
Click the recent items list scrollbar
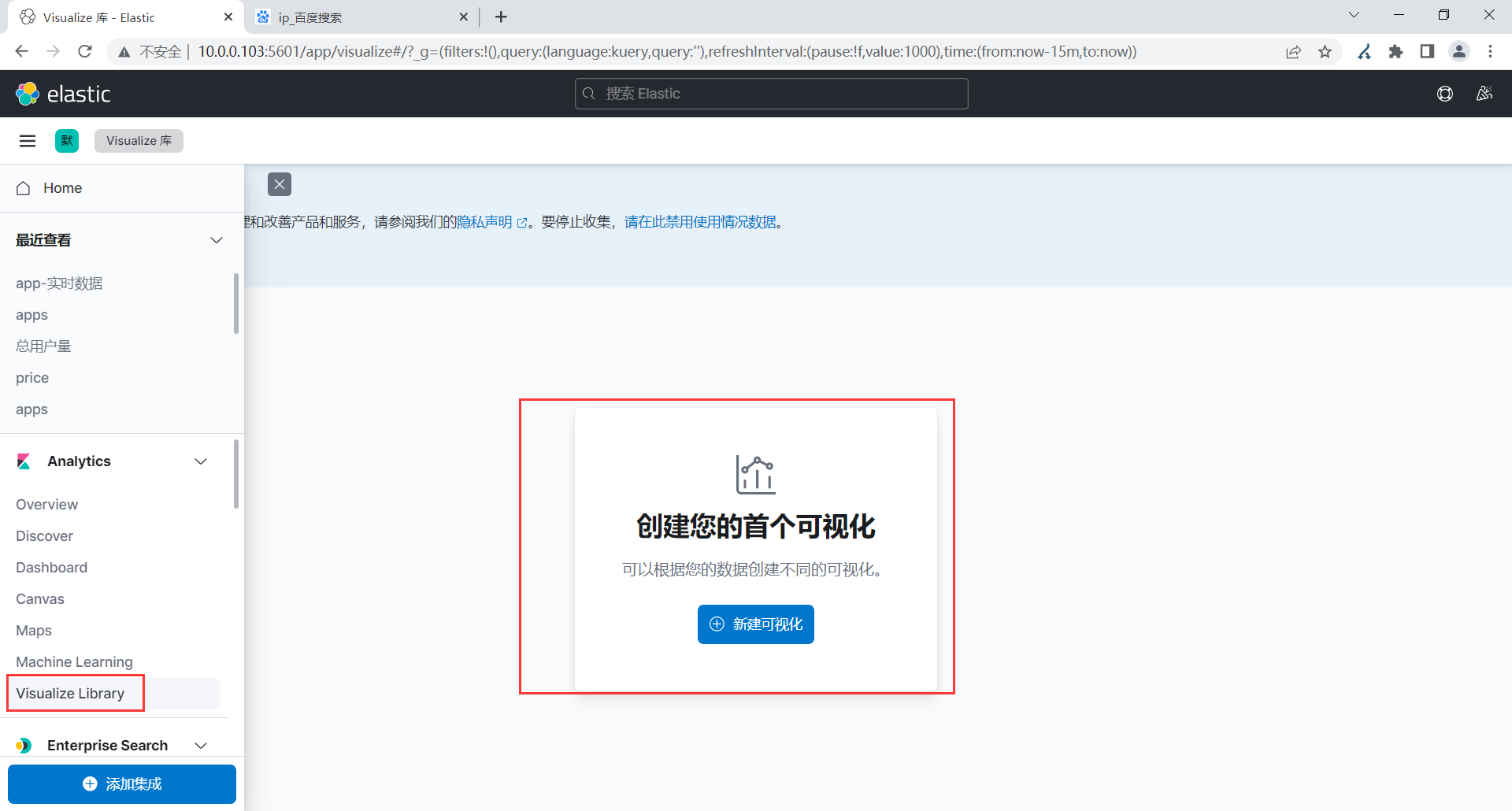tap(236, 303)
